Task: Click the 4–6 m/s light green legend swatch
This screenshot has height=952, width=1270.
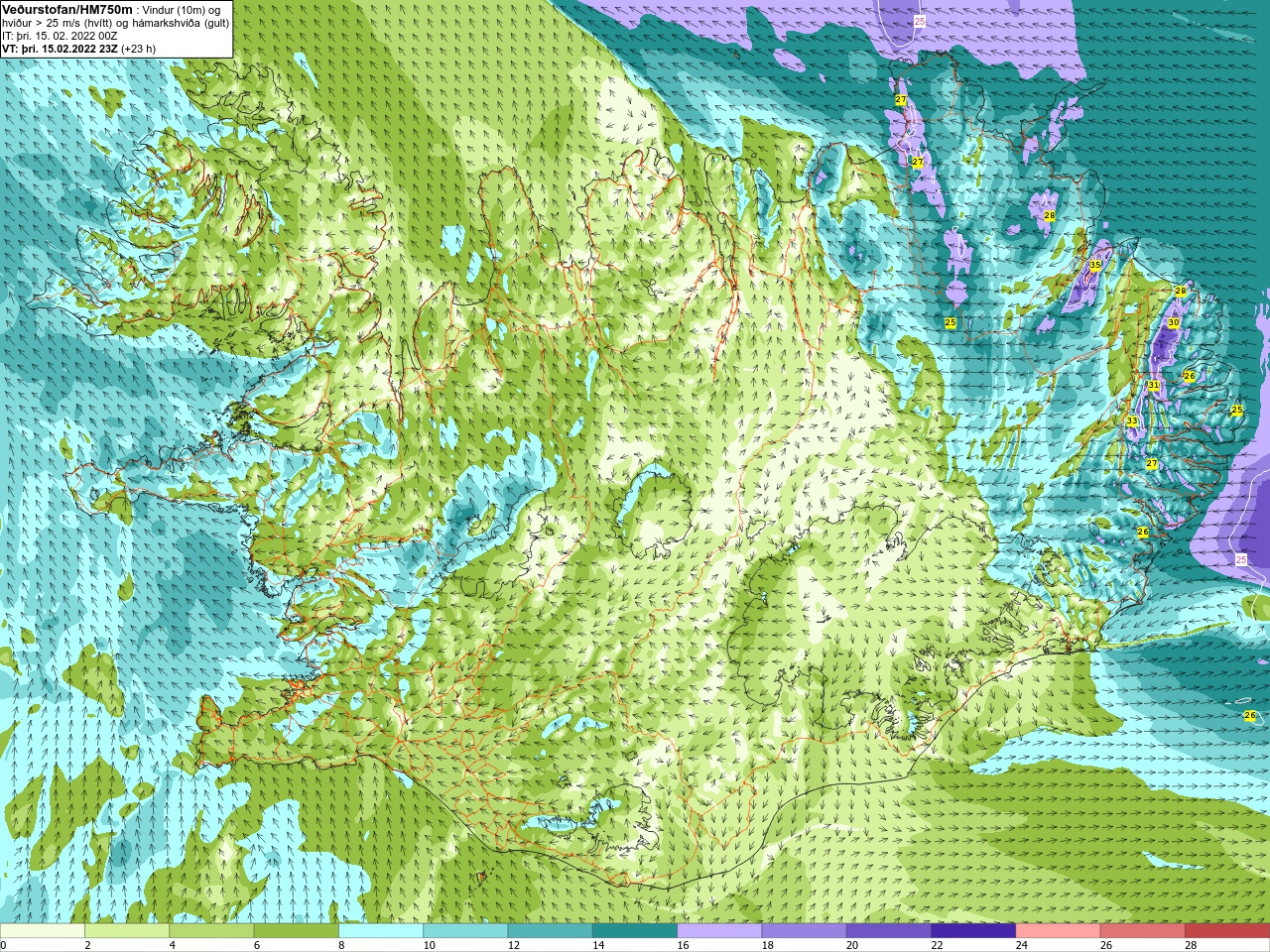Action: 211,931
